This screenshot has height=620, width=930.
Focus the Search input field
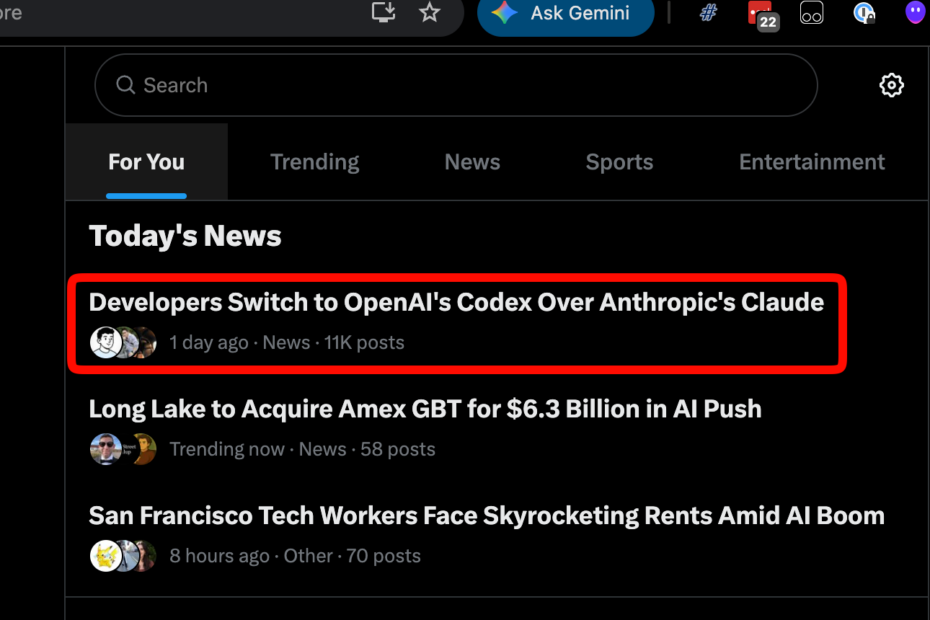click(456, 85)
